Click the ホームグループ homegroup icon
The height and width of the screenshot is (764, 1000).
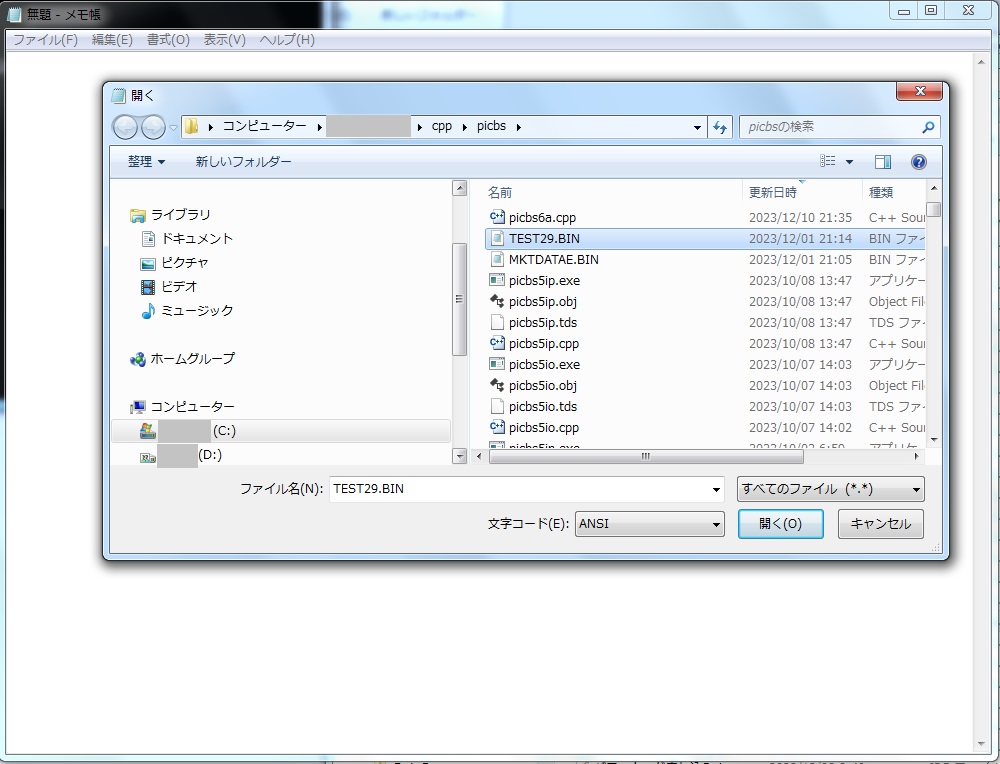pyautogui.click(x=137, y=360)
